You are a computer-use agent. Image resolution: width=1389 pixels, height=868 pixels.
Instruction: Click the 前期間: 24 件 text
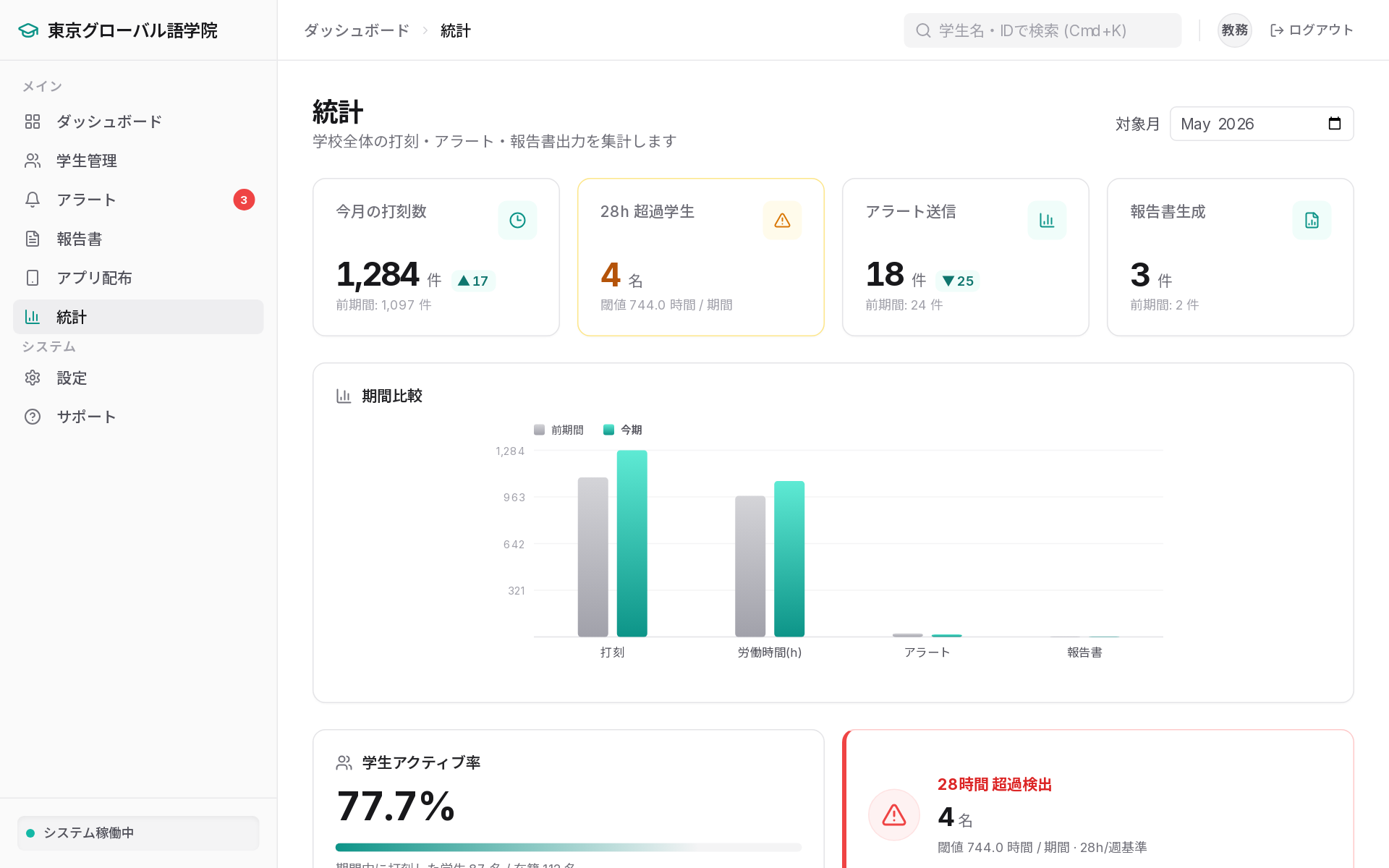tap(904, 305)
